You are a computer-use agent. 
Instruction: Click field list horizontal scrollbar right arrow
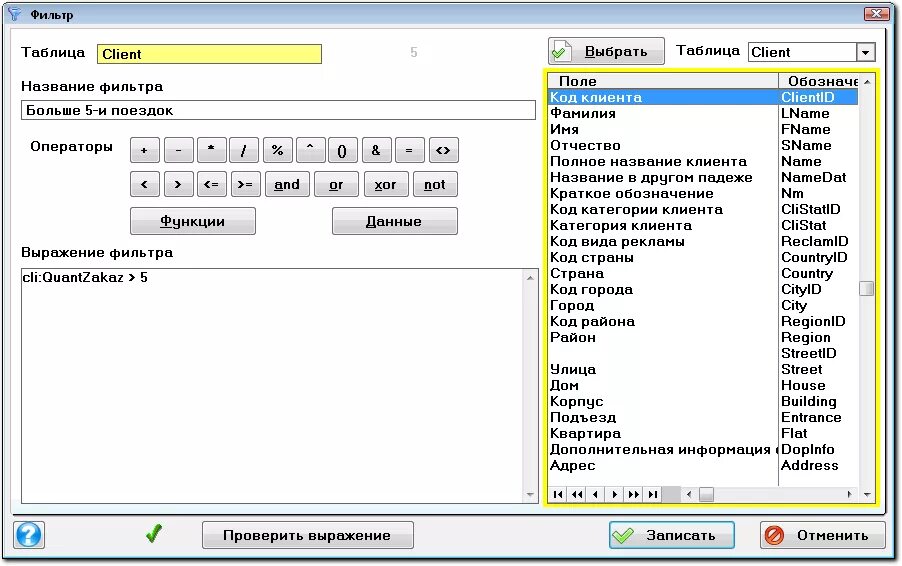850,494
